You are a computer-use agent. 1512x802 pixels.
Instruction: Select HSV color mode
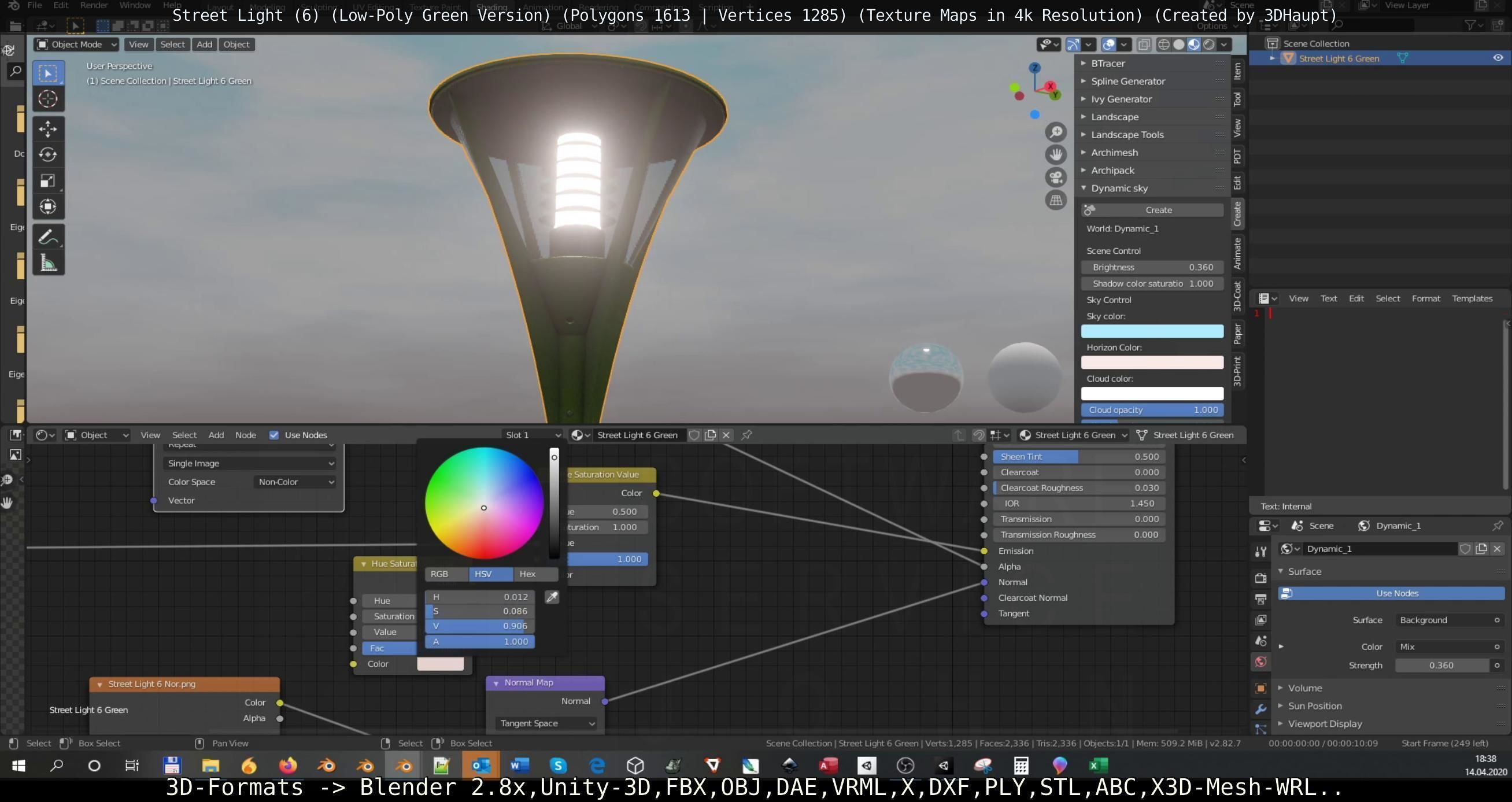point(491,574)
